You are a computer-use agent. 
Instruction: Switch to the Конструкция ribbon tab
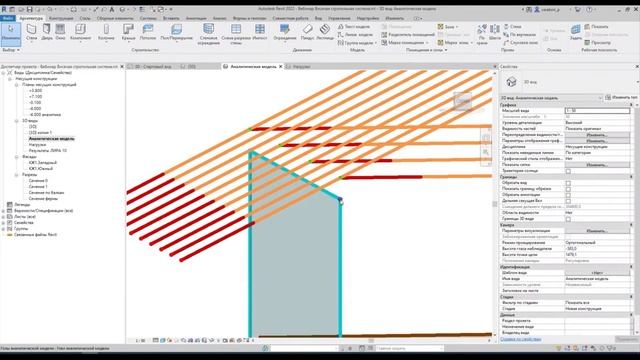61,18
